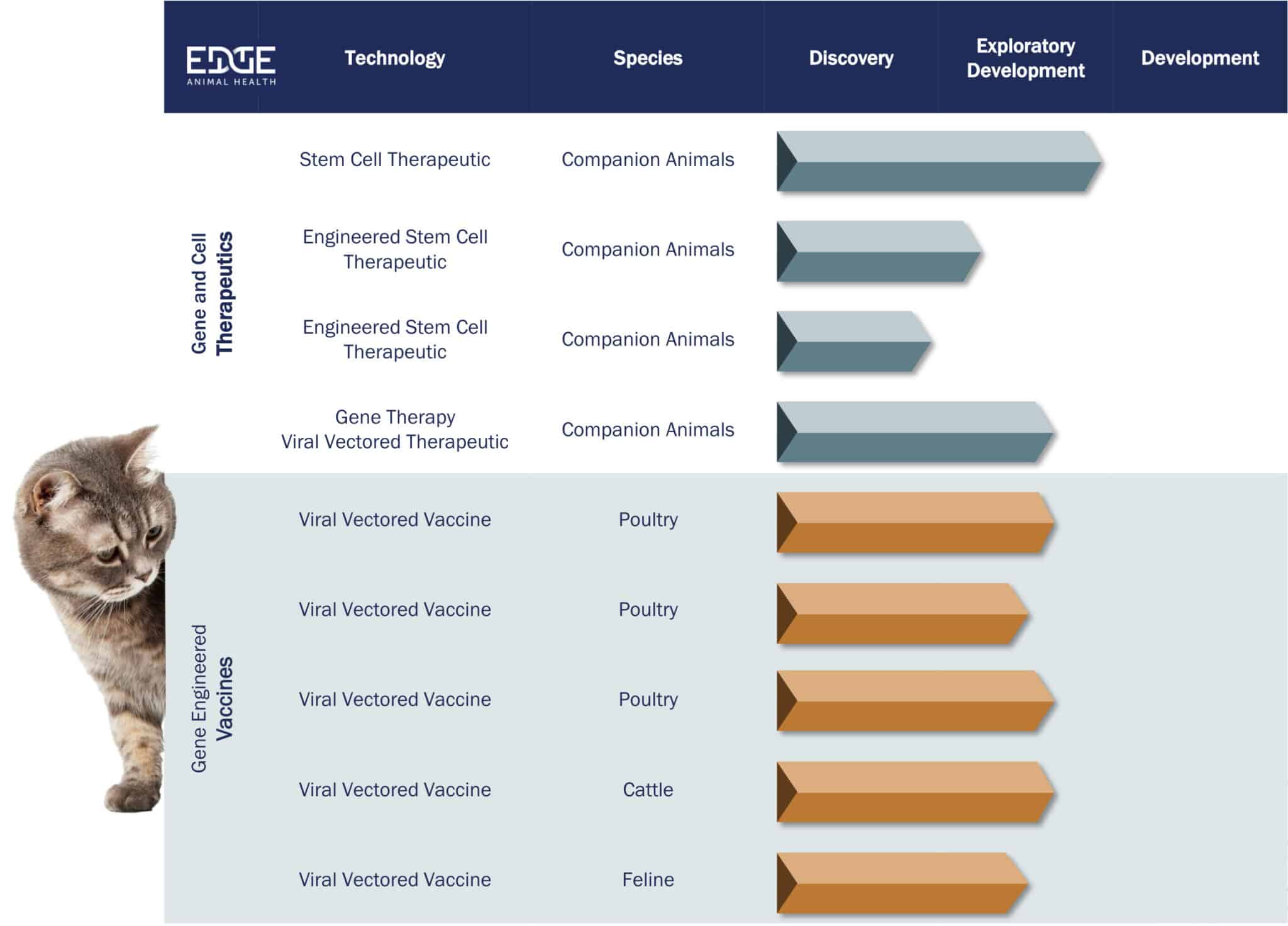Click the Gene Therapy Viral Vectored Therapeutic text

click(x=394, y=429)
